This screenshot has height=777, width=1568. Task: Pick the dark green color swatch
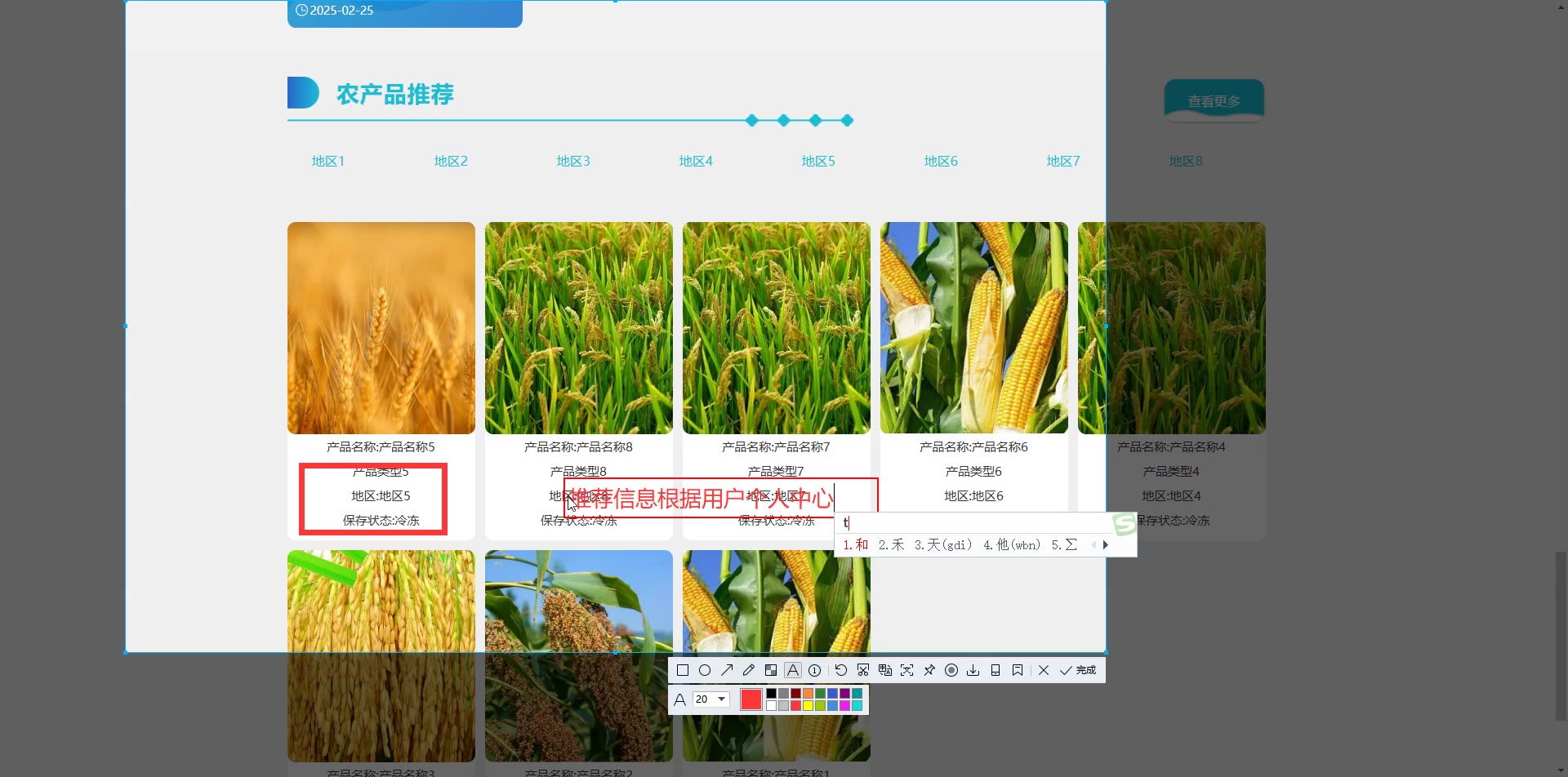pos(820,693)
